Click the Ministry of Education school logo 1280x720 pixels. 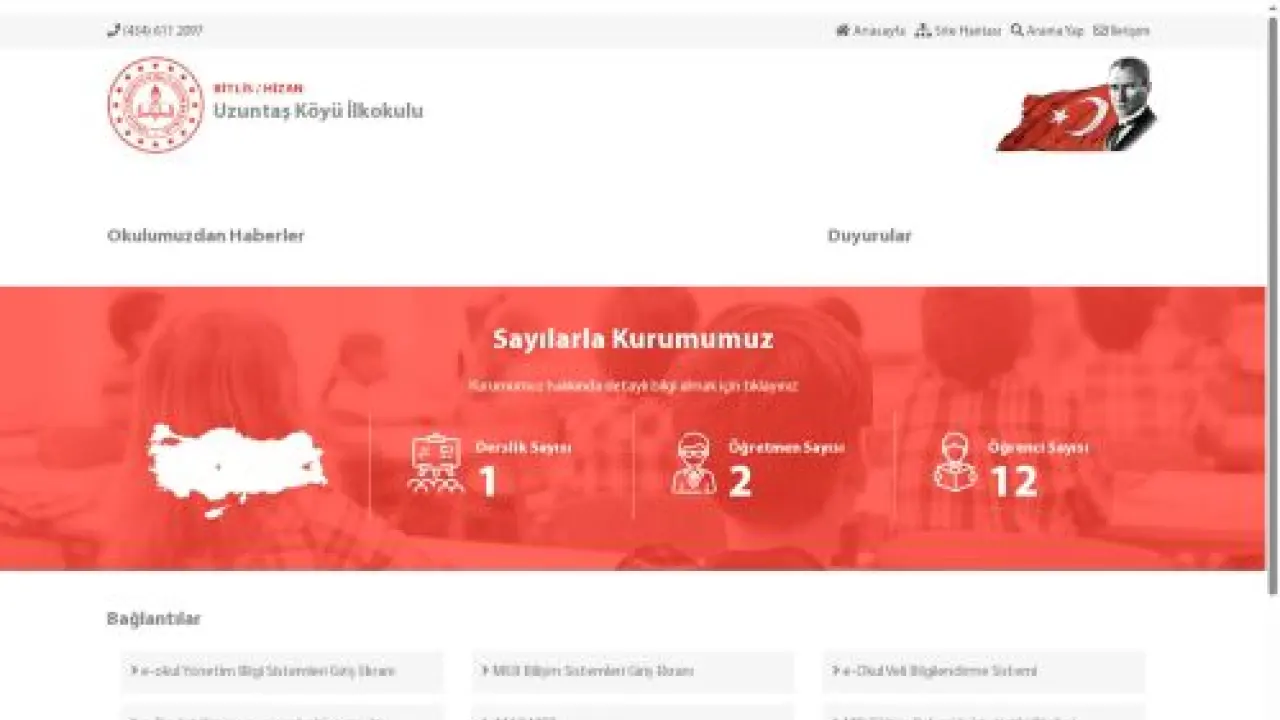click(x=155, y=104)
